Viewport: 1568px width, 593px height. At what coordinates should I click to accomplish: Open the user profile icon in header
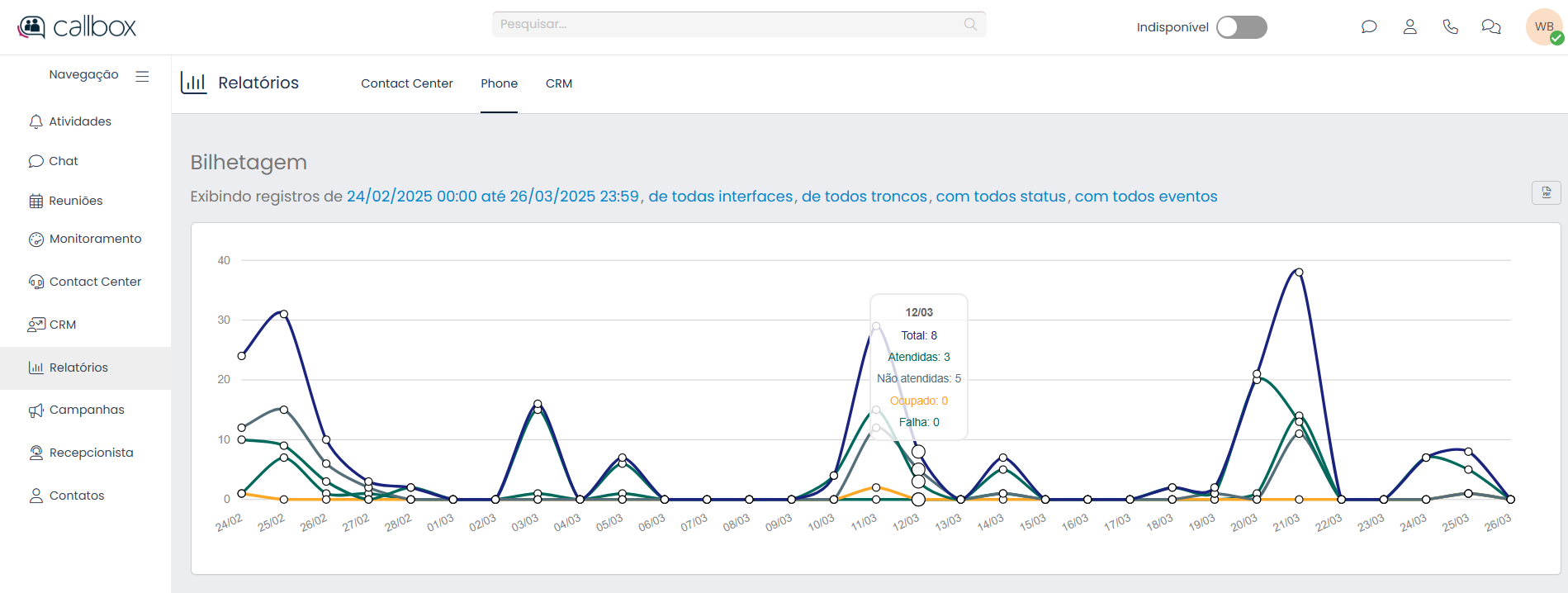[x=1409, y=27]
